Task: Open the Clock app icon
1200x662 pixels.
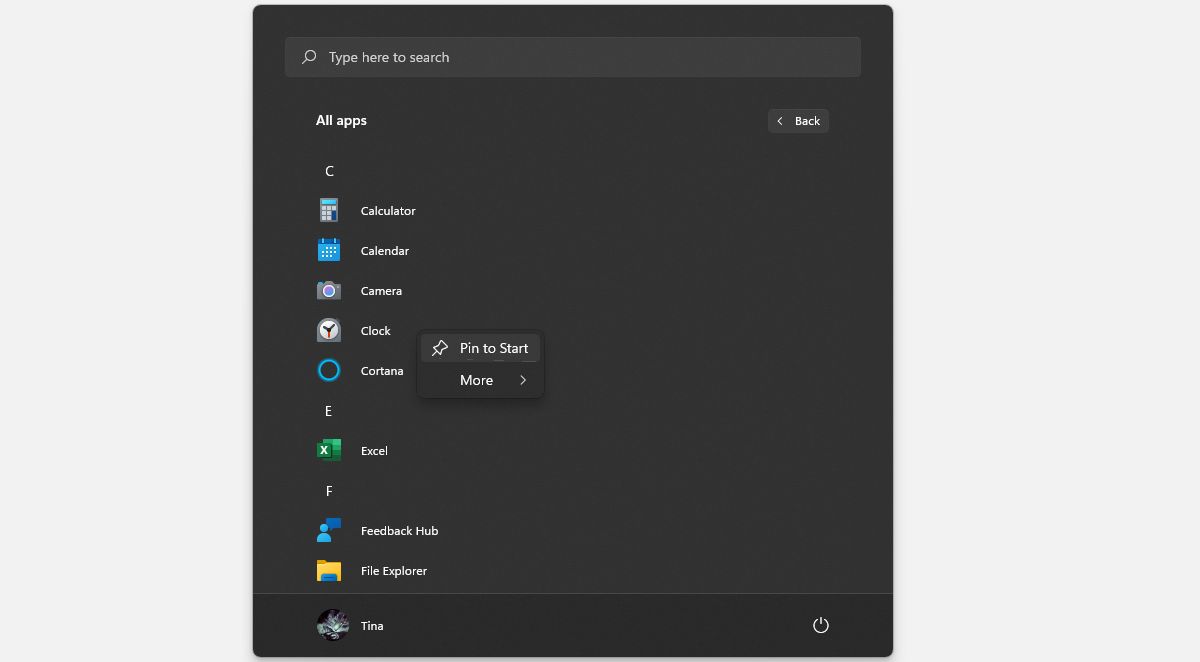Action: pyautogui.click(x=329, y=330)
